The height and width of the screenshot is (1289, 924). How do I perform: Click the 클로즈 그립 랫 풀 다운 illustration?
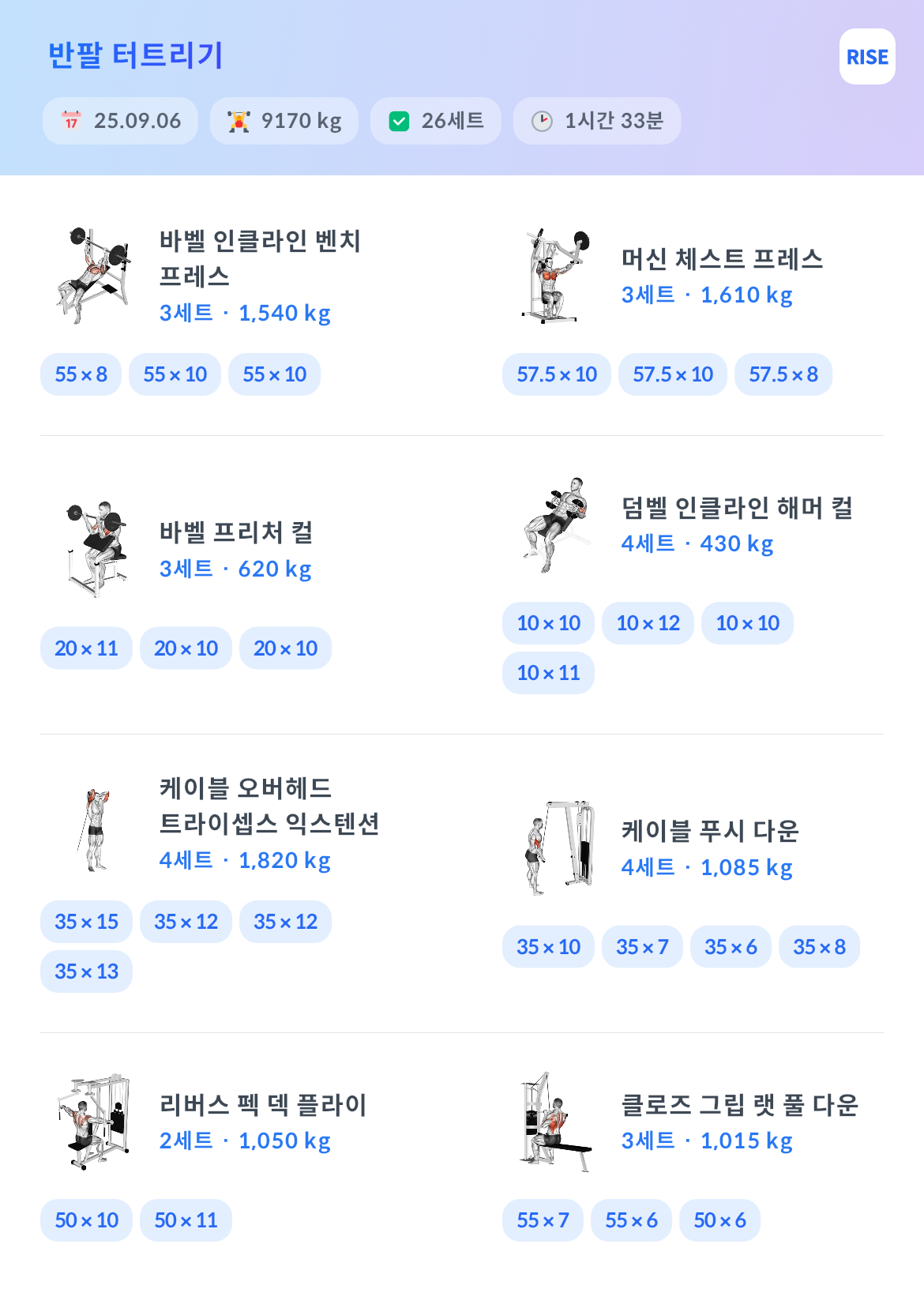[556, 1122]
